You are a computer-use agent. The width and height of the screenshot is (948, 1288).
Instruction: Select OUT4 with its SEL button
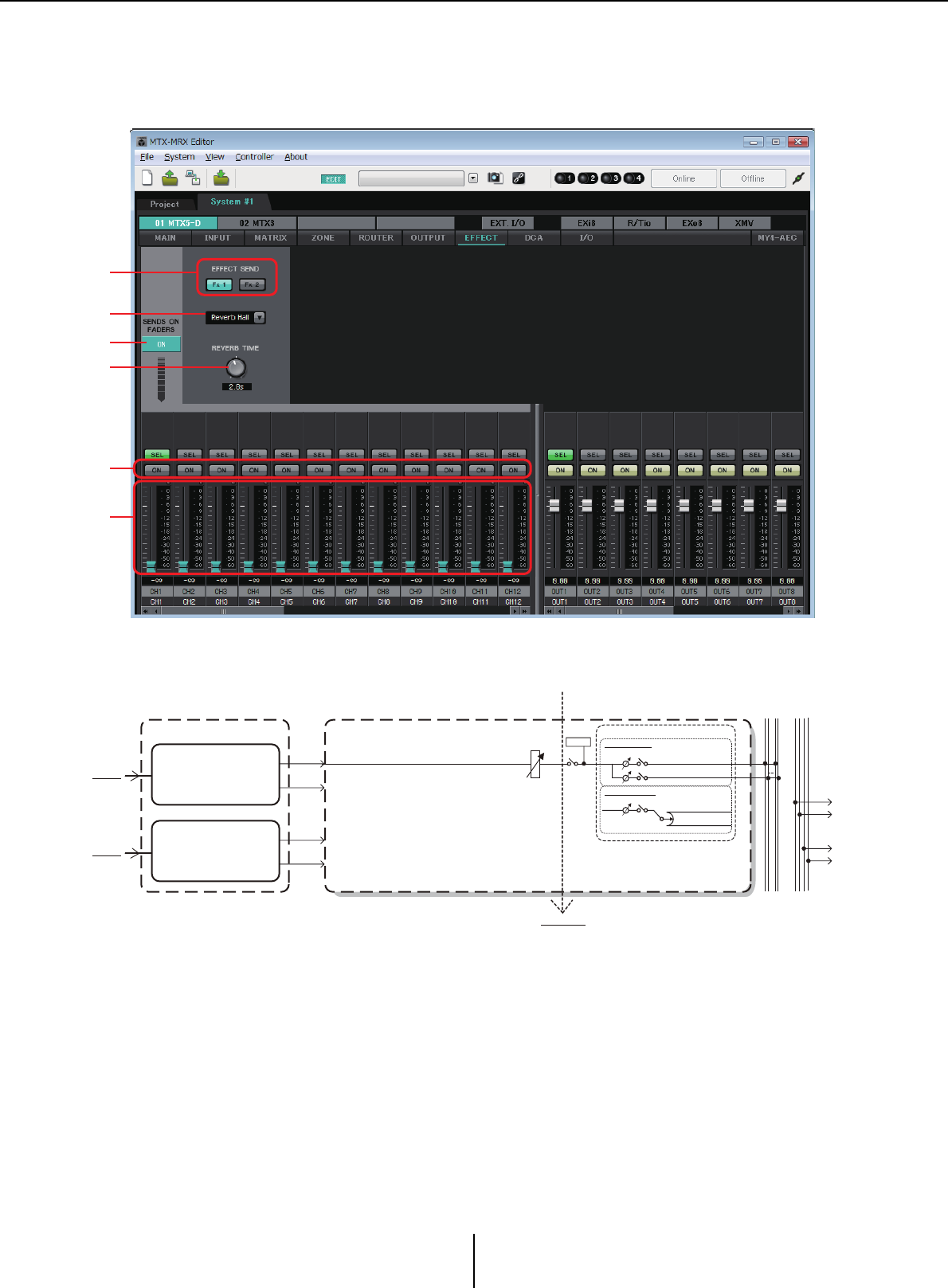pyautogui.click(x=657, y=455)
